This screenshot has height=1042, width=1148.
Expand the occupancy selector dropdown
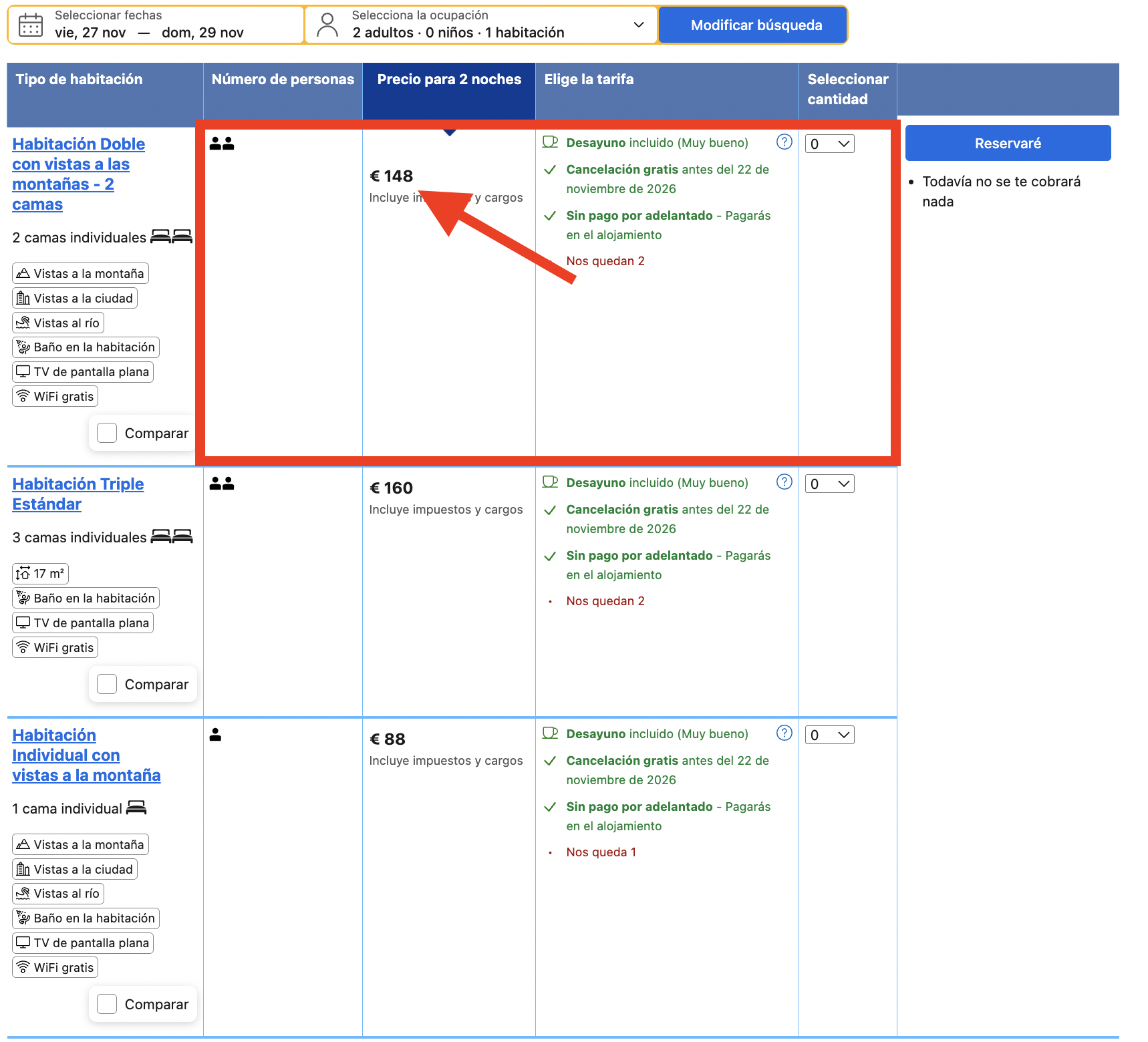point(481,25)
